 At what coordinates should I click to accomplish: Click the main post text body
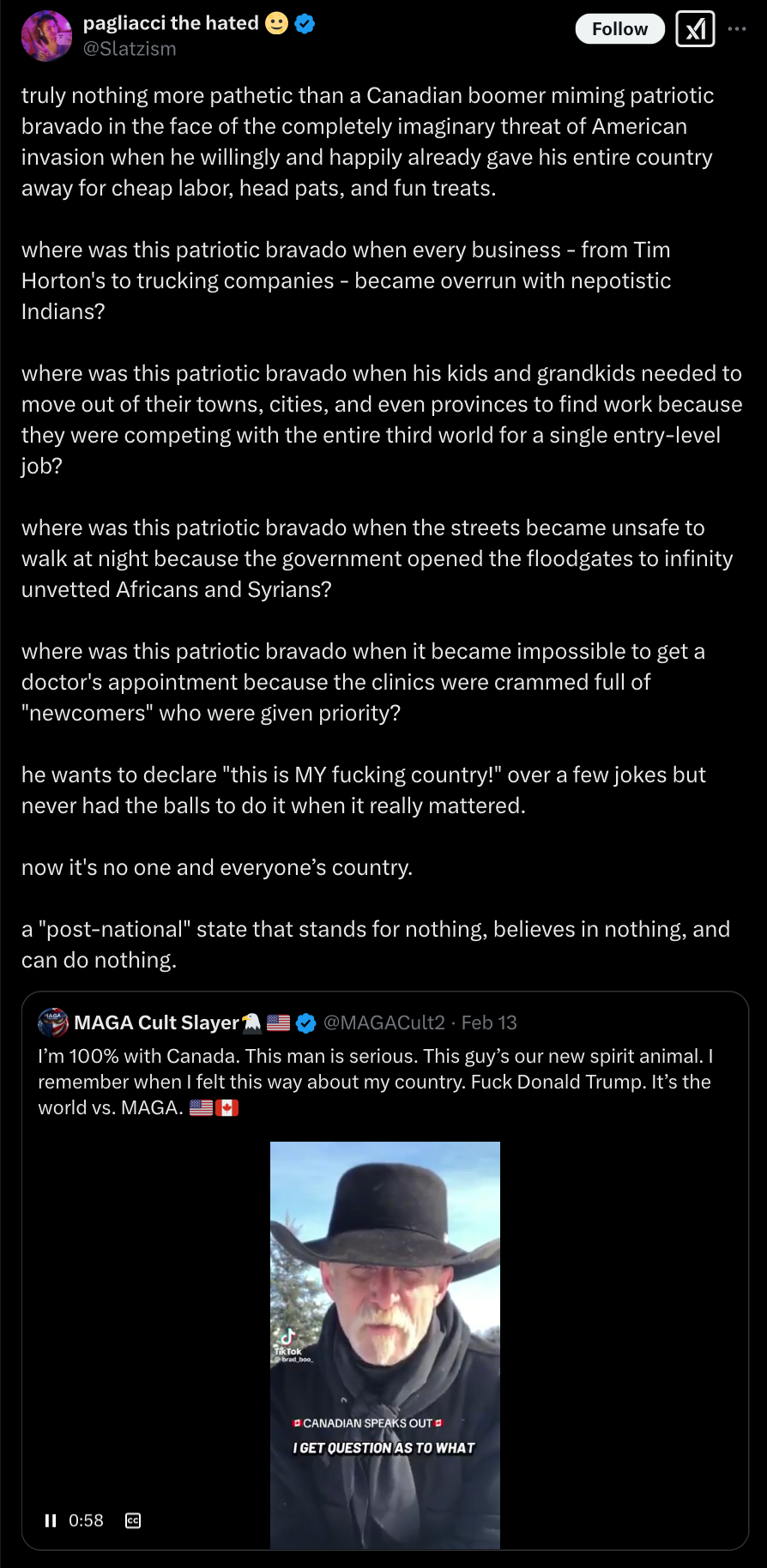coord(382,528)
